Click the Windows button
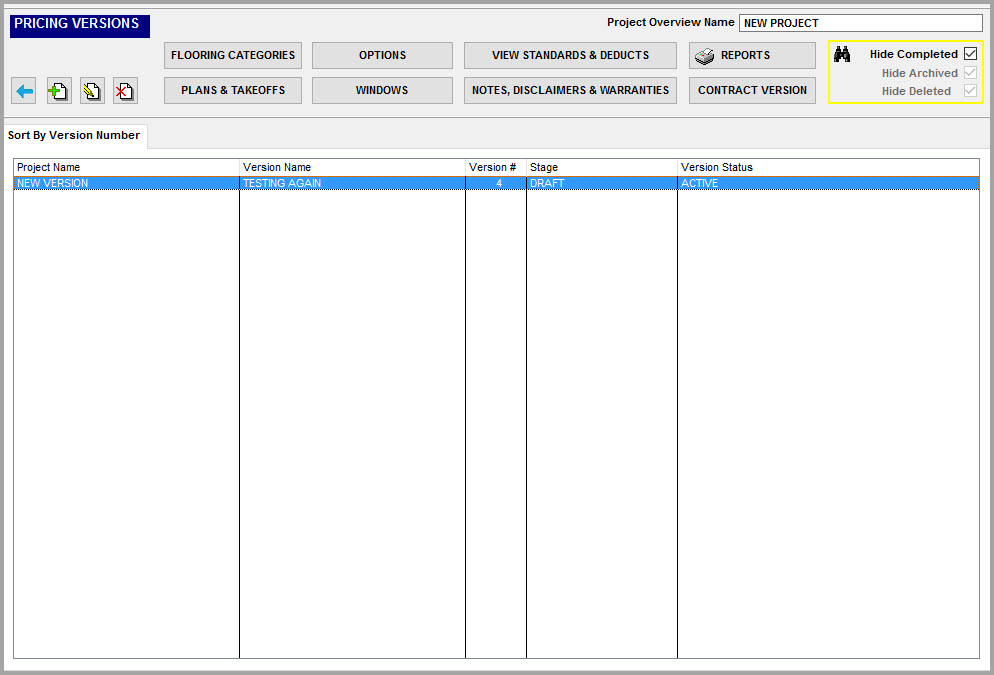Image resolution: width=994 pixels, height=675 pixels. coord(382,90)
